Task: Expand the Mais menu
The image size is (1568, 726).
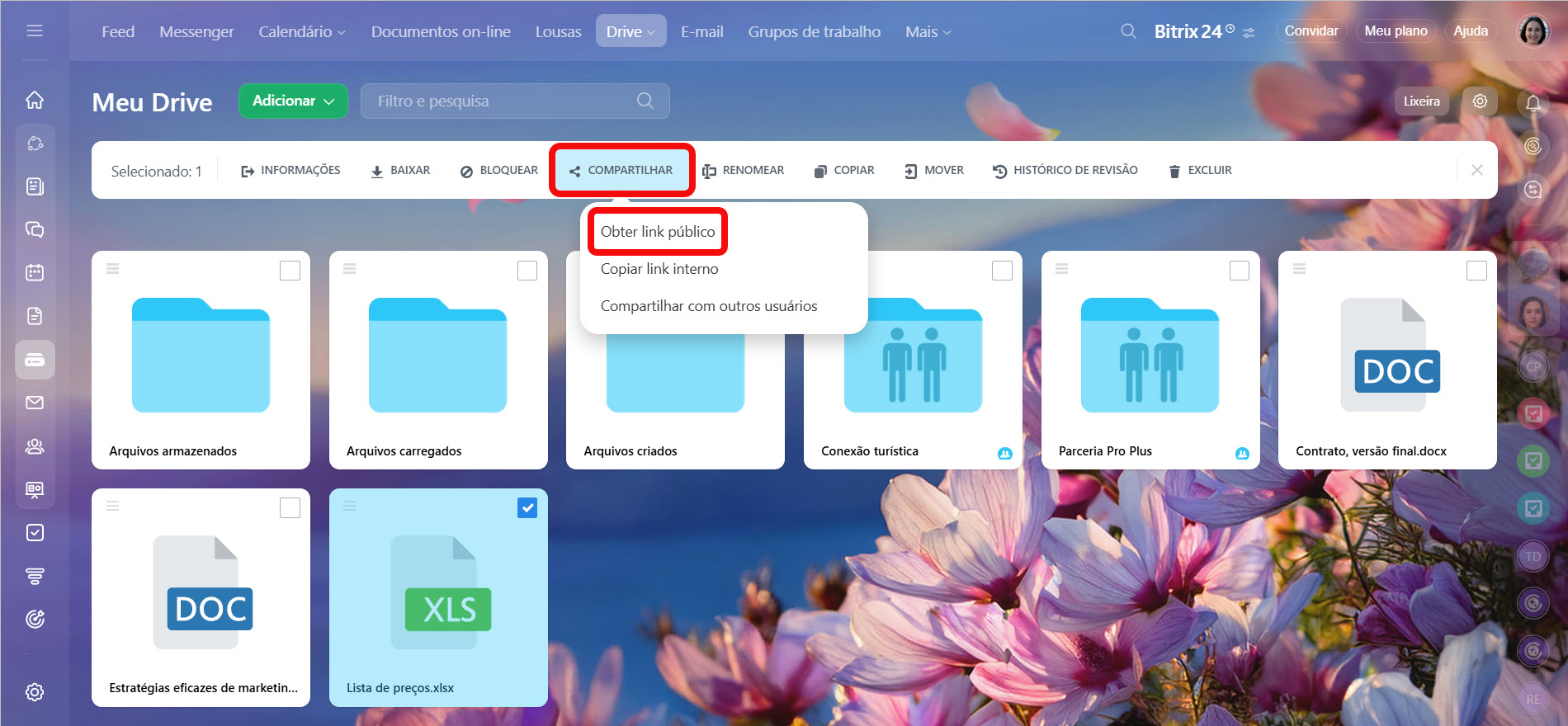Action: (x=928, y=31)
